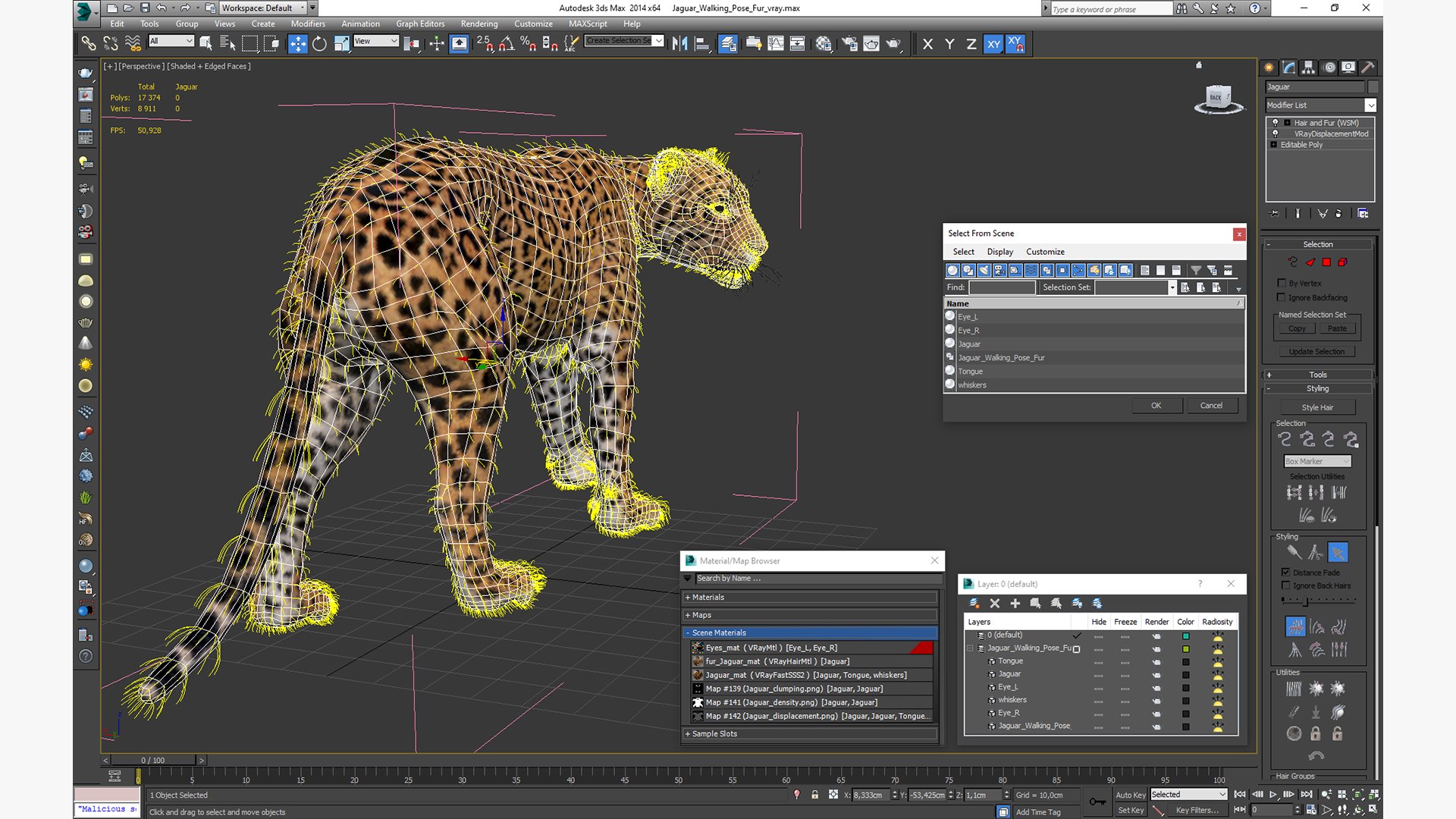Expand the Maps group in Material/Map Browser
This screenshot has height=819, width=1456.
point(810,615)
